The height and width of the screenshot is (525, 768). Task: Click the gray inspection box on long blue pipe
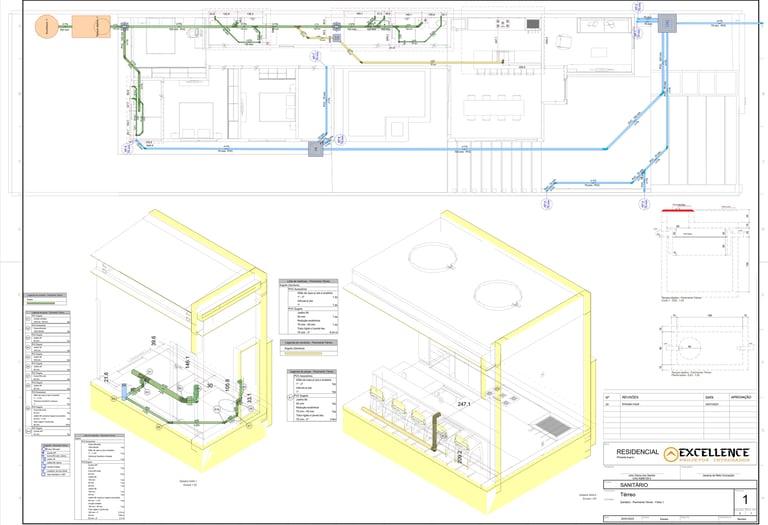316,148
